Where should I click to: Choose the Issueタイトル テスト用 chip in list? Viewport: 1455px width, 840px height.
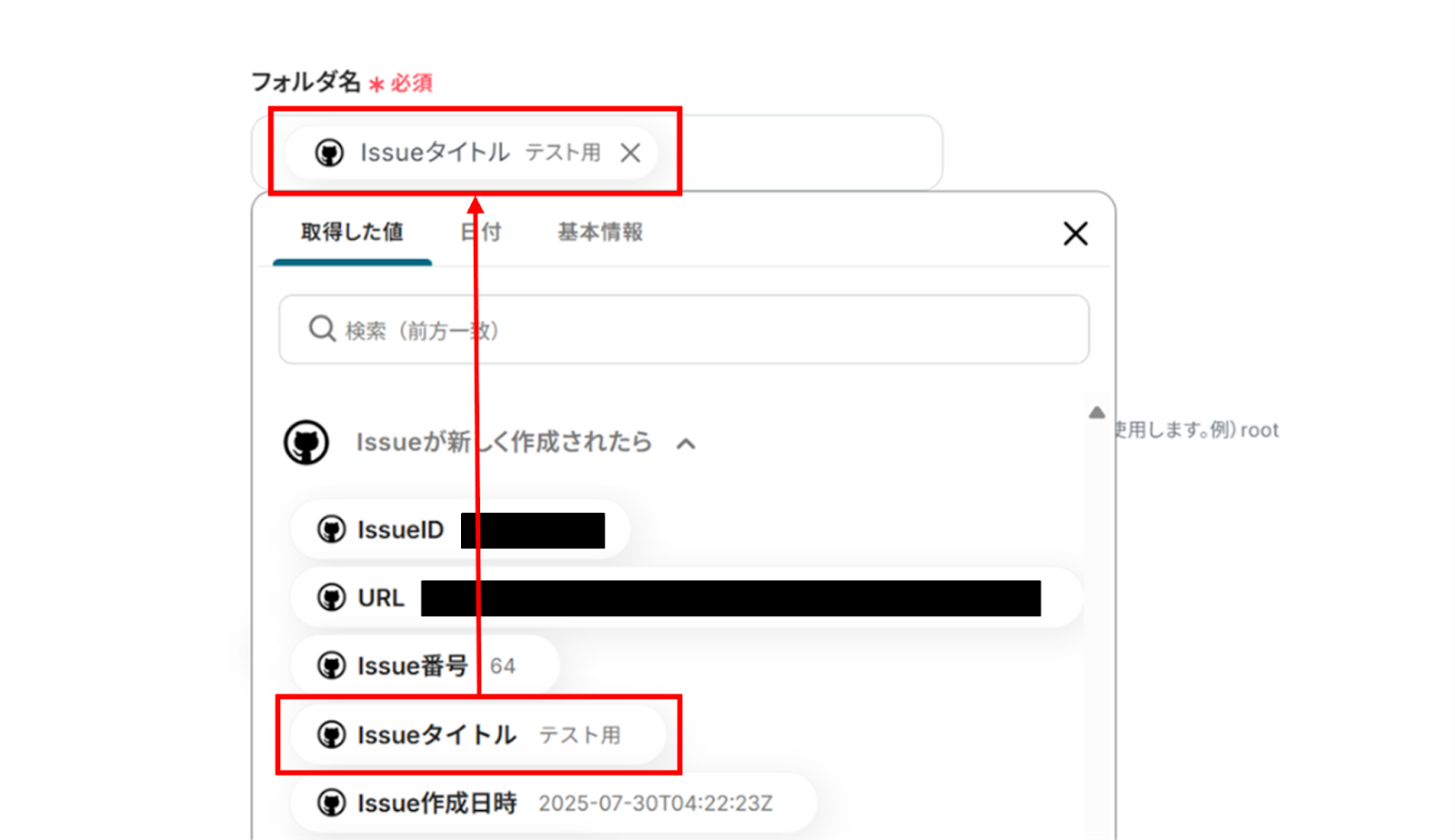478,735
